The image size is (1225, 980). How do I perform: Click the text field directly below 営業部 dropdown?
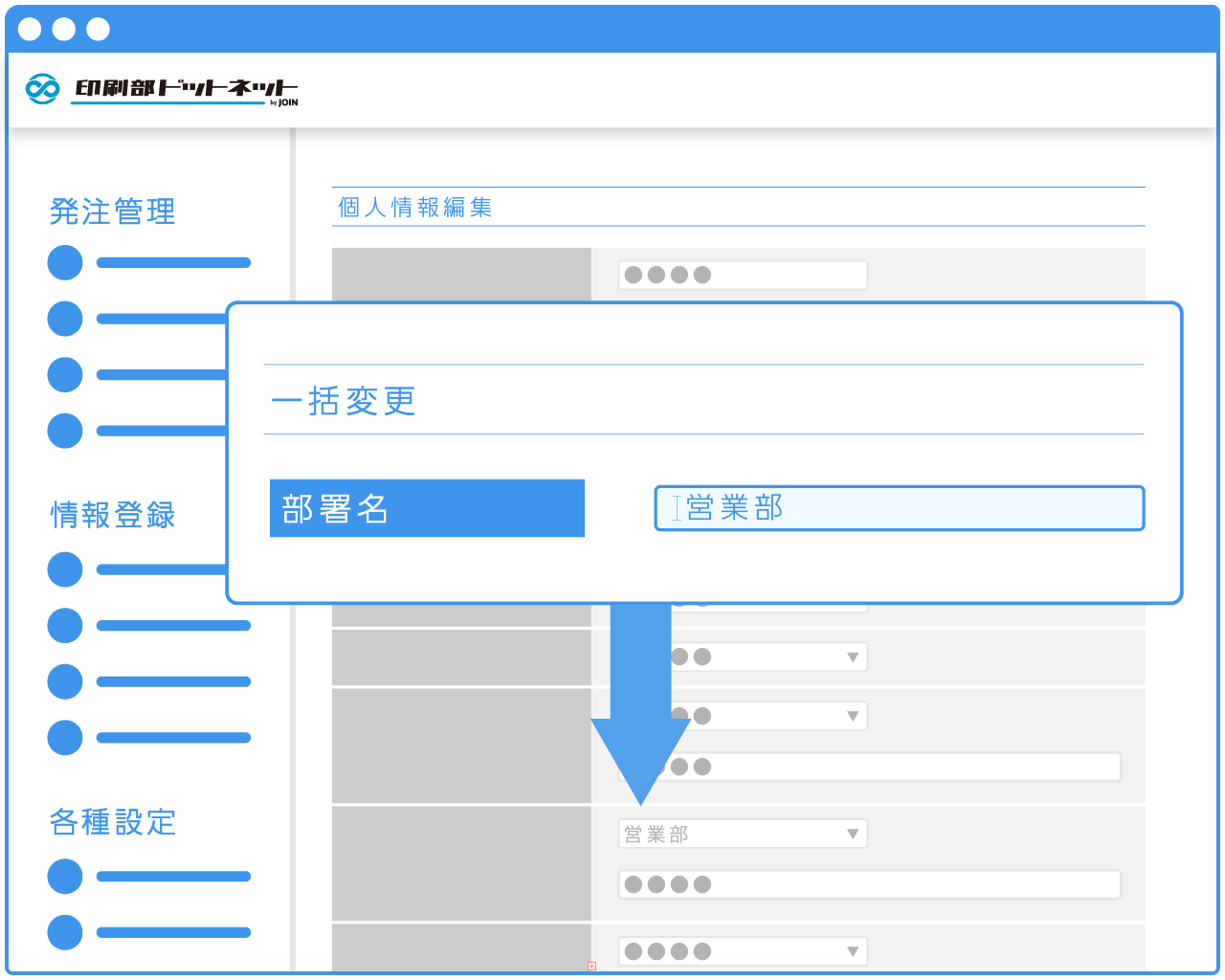(869, 884)
